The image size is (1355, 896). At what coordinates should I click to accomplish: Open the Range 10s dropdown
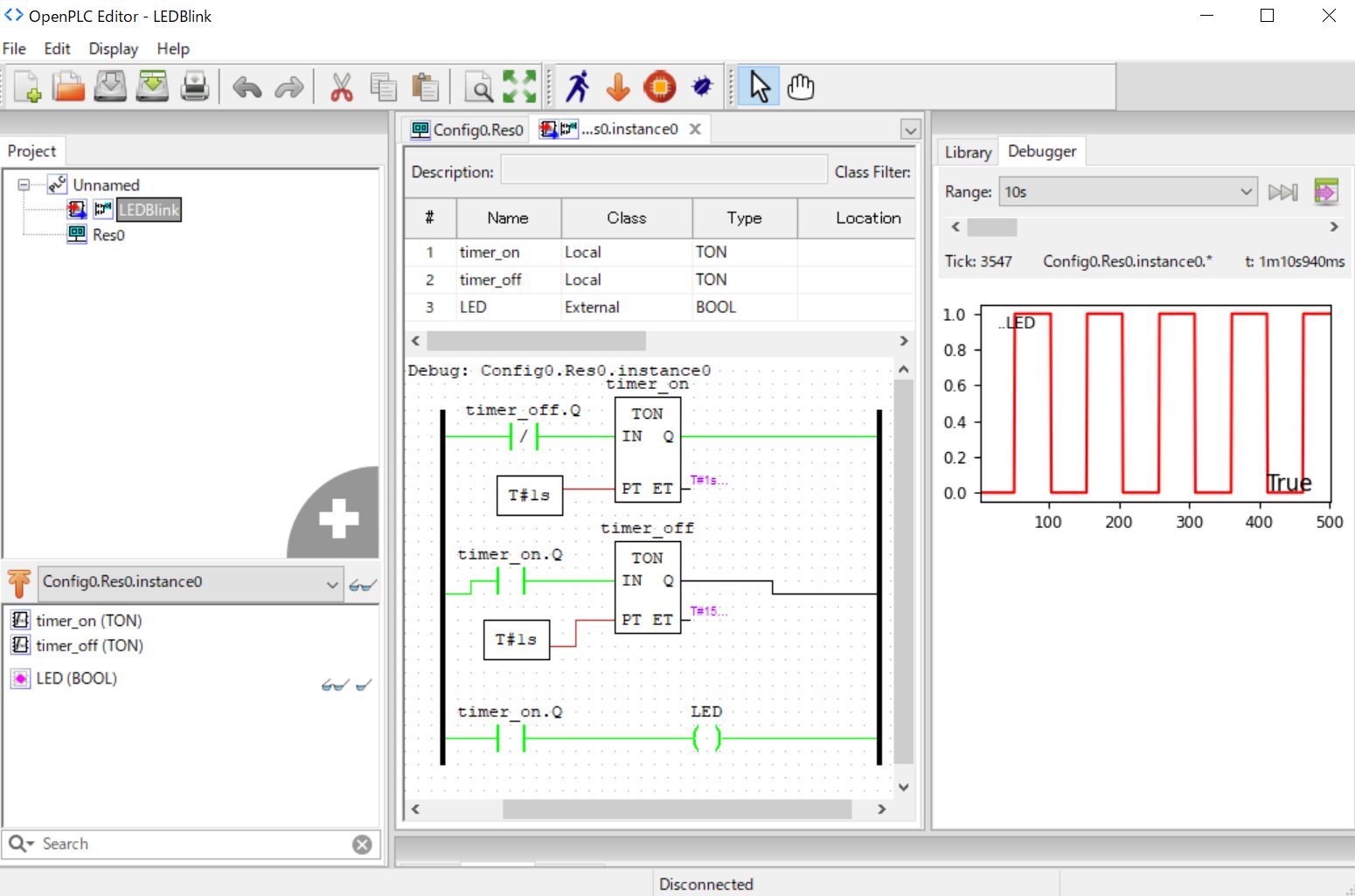click(1127, 191)
